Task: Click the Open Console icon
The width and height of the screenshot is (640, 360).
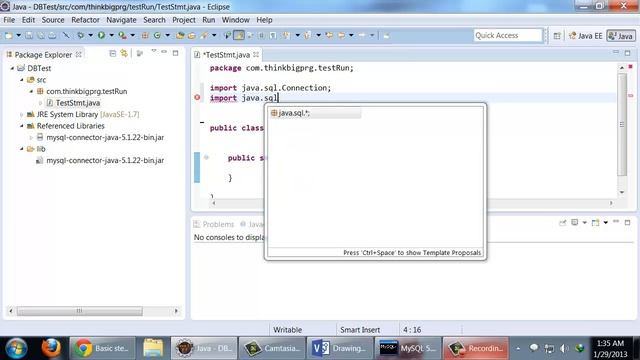Action: click(596, 222)
